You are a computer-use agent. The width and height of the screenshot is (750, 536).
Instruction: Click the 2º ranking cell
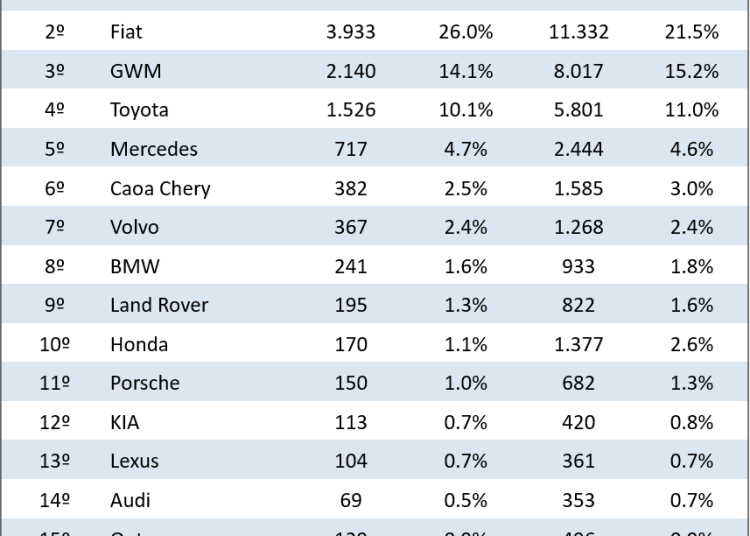point(55,32)
